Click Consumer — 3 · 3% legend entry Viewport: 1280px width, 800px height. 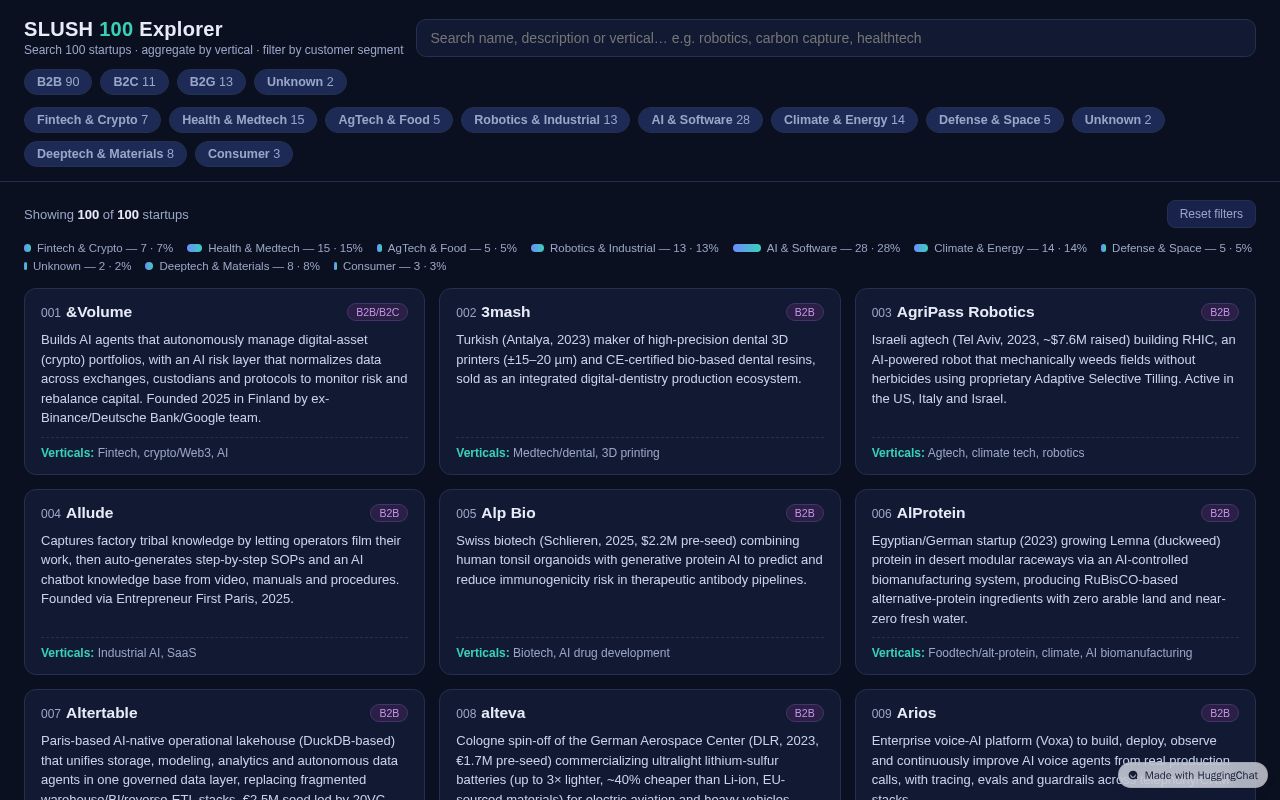(390, 266)
